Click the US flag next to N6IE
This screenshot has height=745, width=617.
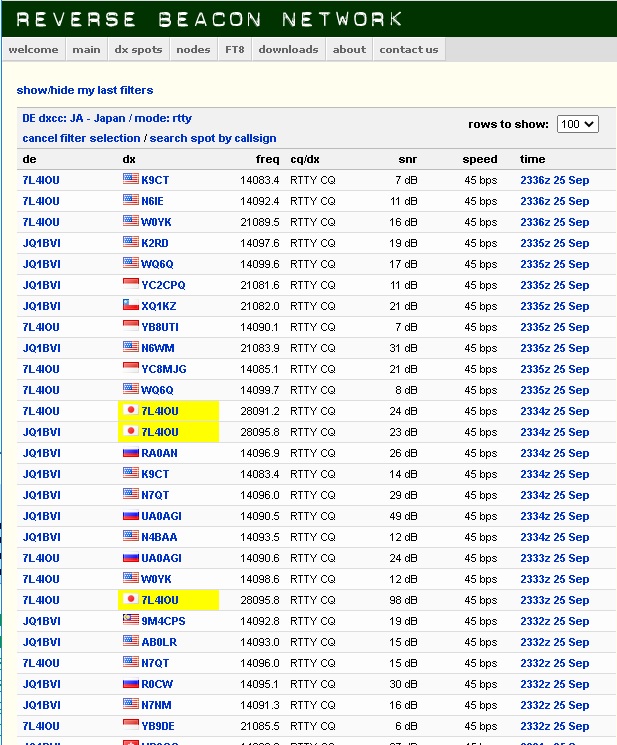(x=131, y=200)
